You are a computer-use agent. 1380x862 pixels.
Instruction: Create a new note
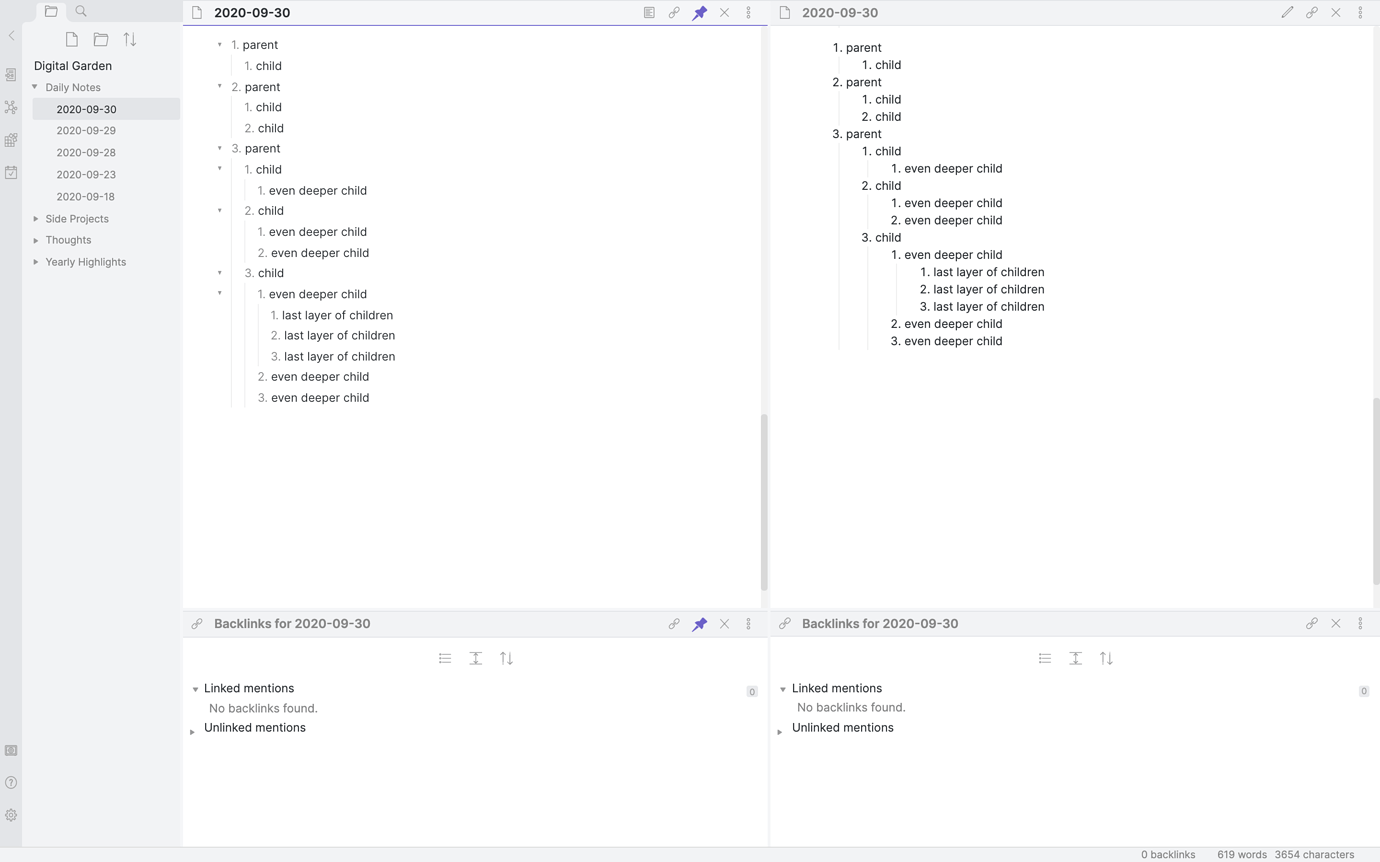[x=71, y=39]
